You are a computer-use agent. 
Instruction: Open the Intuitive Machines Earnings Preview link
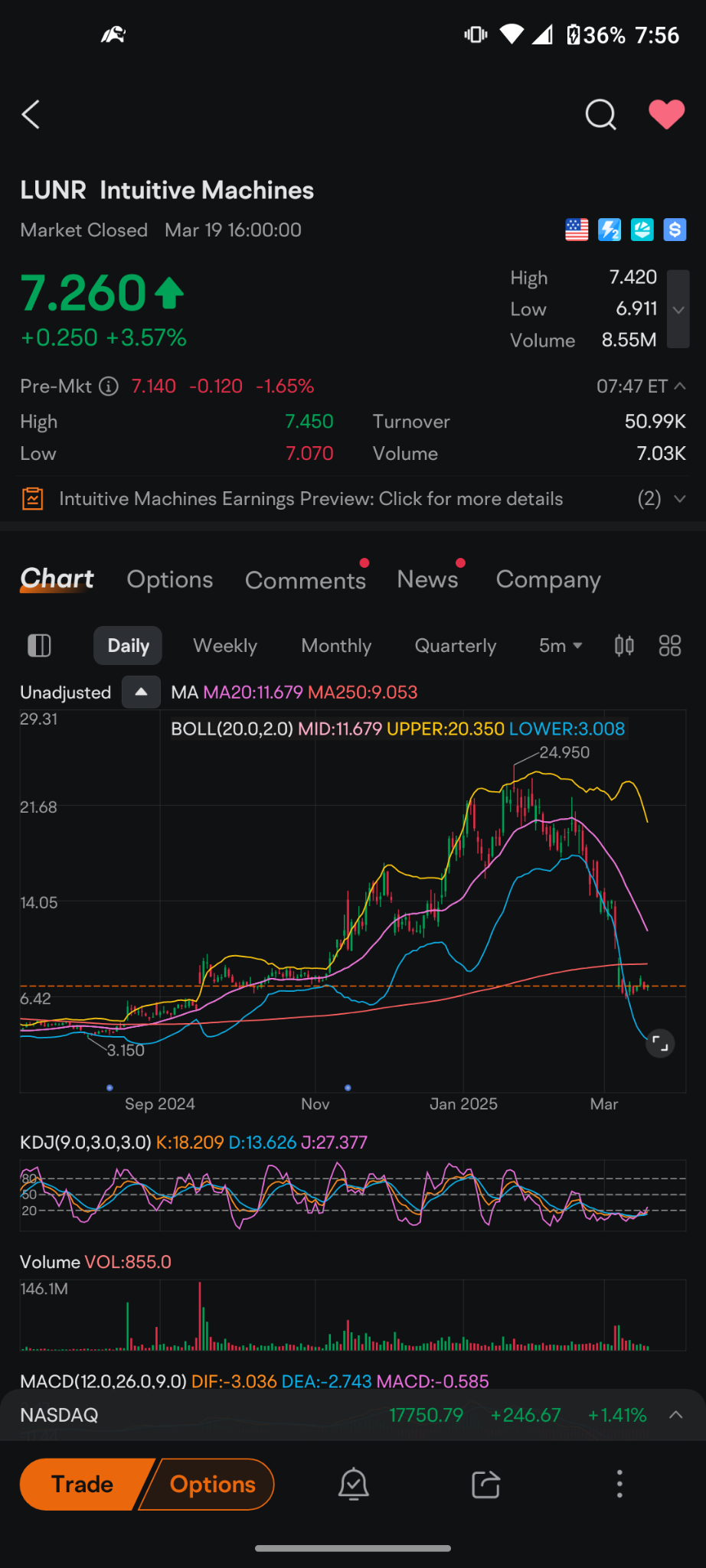tap(311, 499)
